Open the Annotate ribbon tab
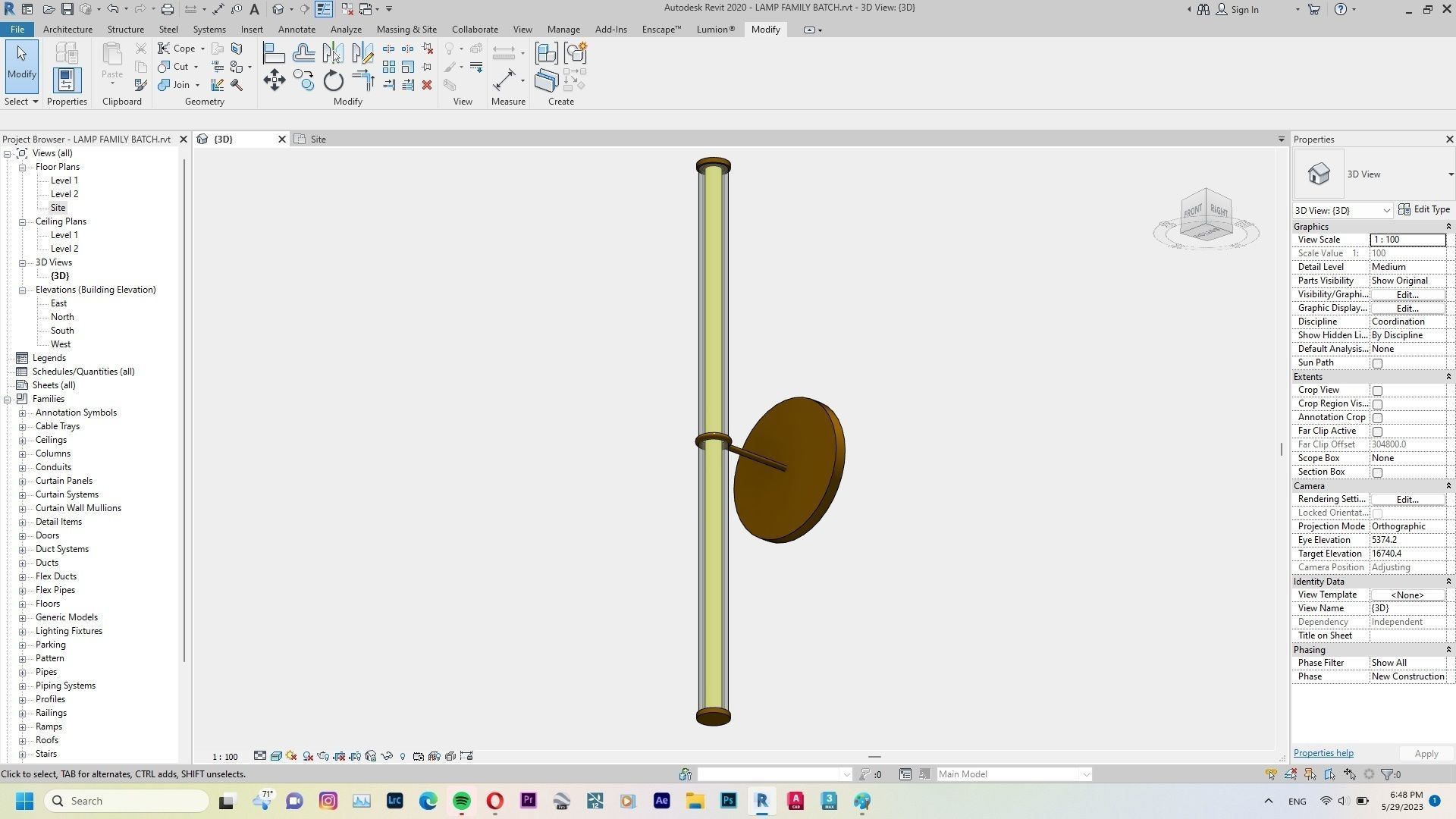Image resolution: width=1456 pixels, height=819 pixels. (x=297, y=30)
